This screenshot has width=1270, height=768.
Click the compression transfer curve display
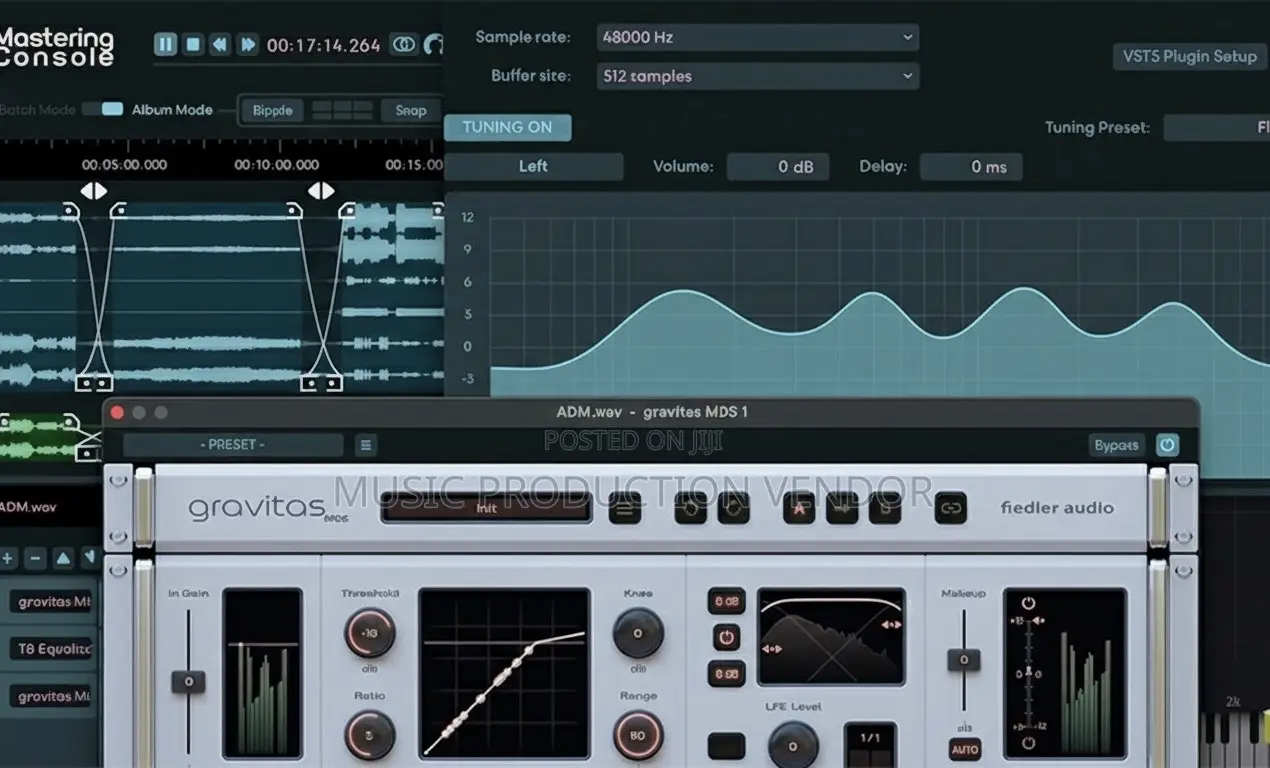pyautogui.click(x=504, y=672)
